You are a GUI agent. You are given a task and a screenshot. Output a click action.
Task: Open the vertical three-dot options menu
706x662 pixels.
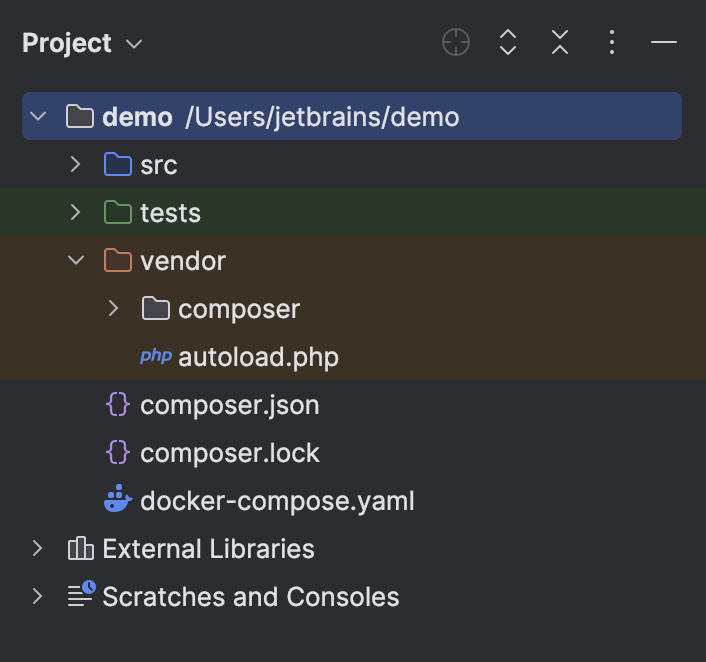[611, 42]
